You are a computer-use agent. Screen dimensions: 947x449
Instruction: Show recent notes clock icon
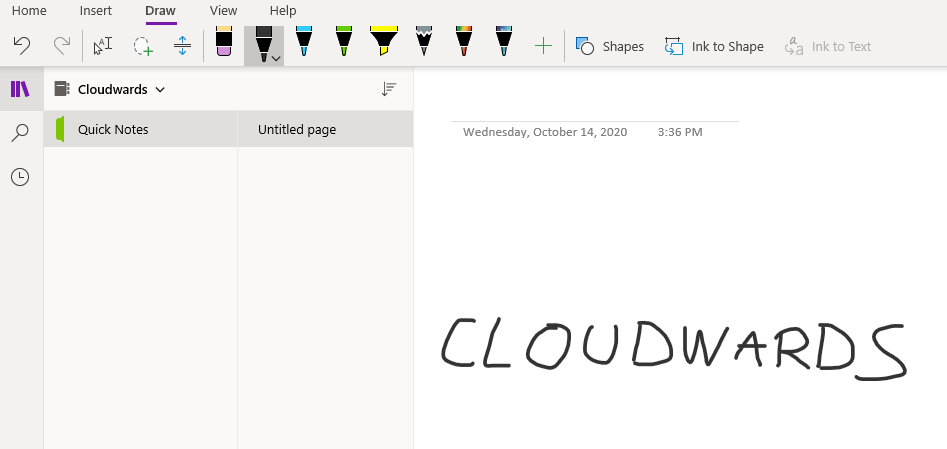coord(20,177)
